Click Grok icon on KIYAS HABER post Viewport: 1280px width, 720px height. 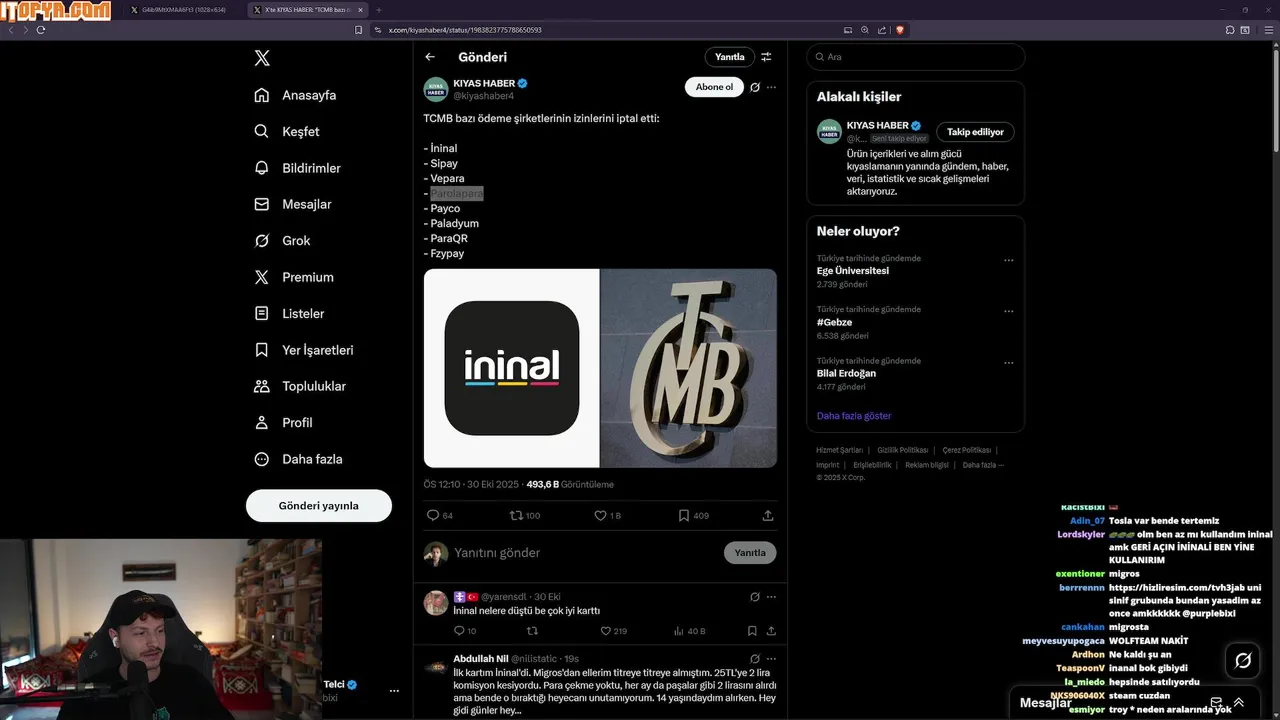(755, 87)
